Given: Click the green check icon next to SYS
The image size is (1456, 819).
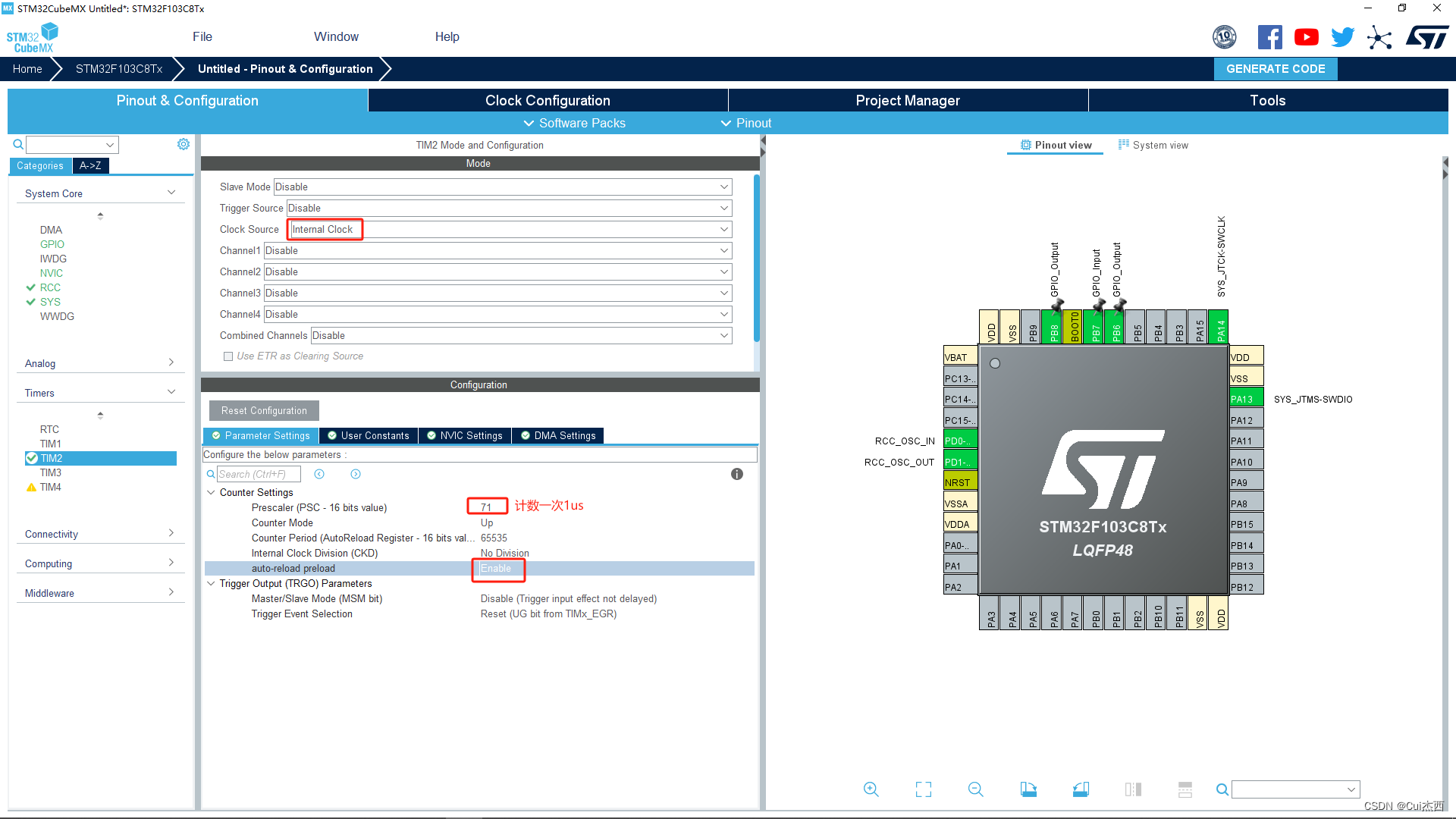Looking at the screenshot, I should pyautogui.click(x=31, y=302).
